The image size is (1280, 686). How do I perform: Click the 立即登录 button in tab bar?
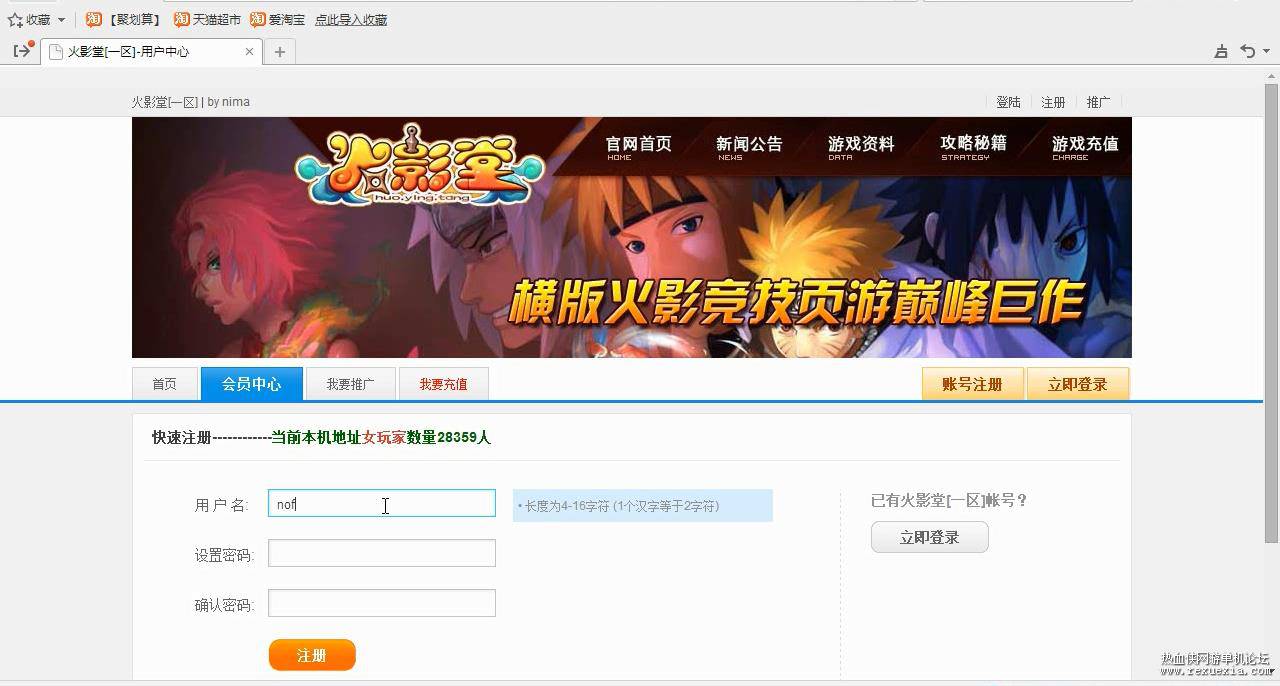(1078, 384)
